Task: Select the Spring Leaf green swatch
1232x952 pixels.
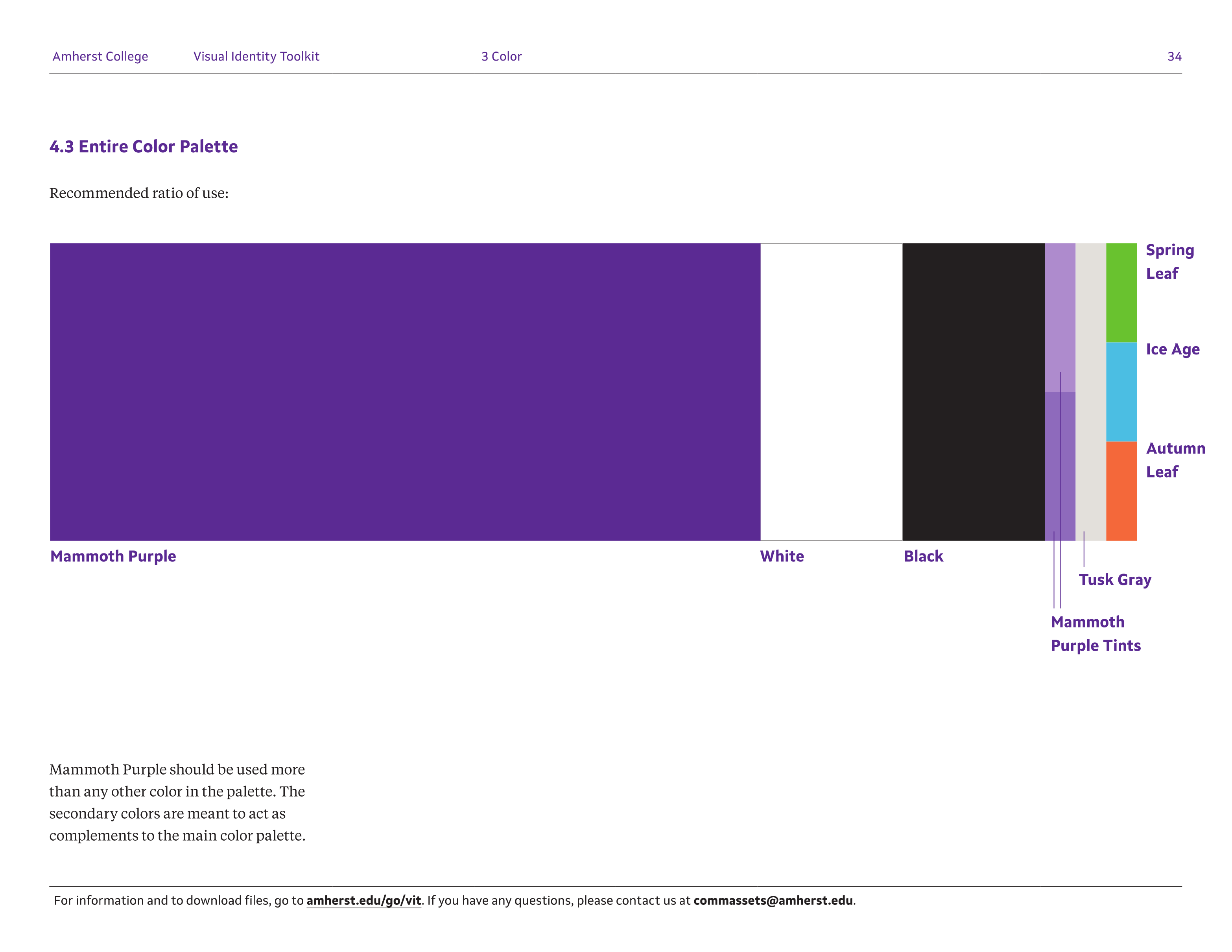Action: pyautogui.click(x=1121, y=293)
